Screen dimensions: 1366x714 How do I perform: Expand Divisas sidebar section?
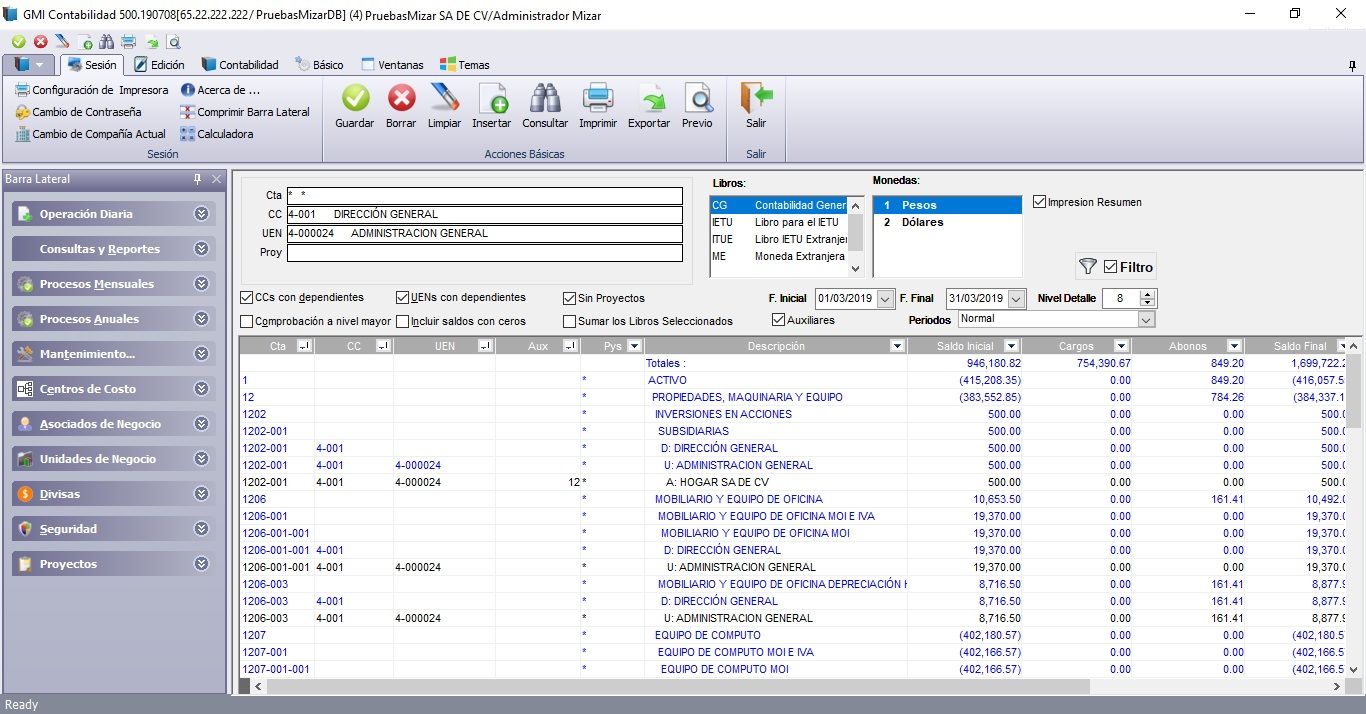(201, 494)
